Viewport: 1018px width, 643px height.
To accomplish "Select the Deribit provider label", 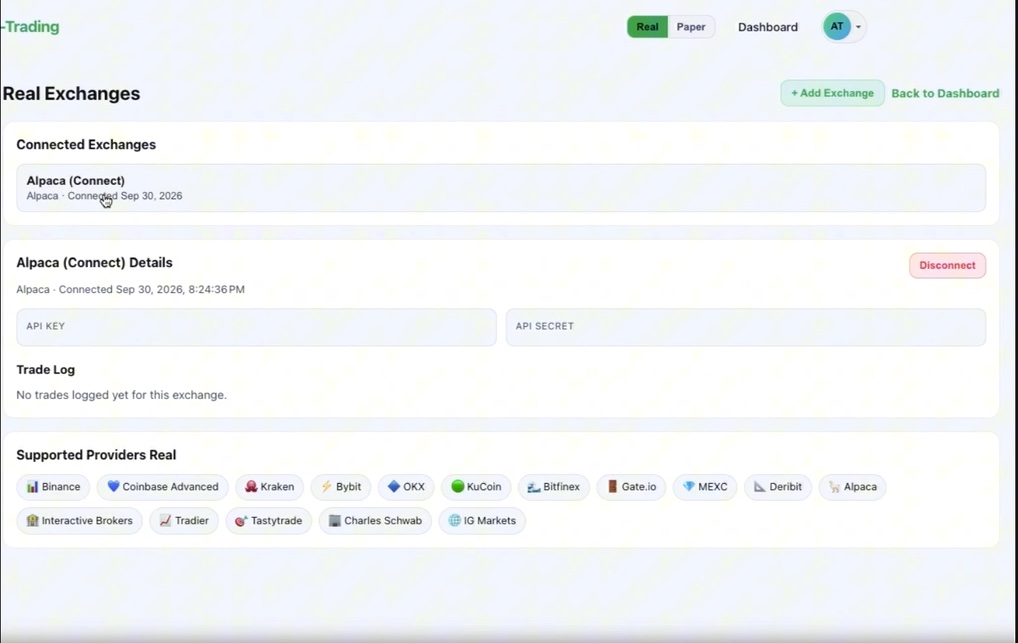I will [786, 486].
